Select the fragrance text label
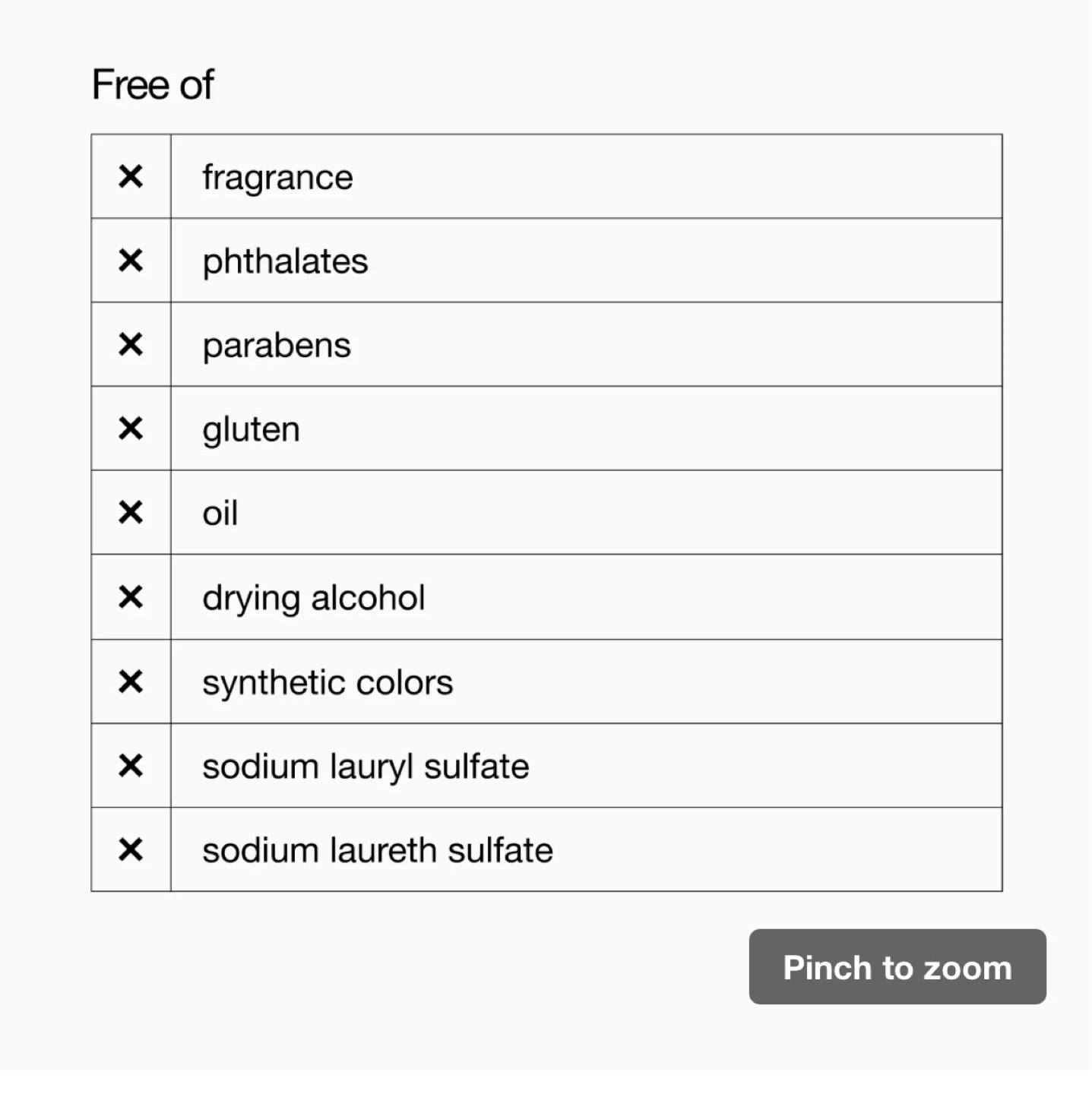This screenshot has width=1092, height=1094. coord(277,179)
